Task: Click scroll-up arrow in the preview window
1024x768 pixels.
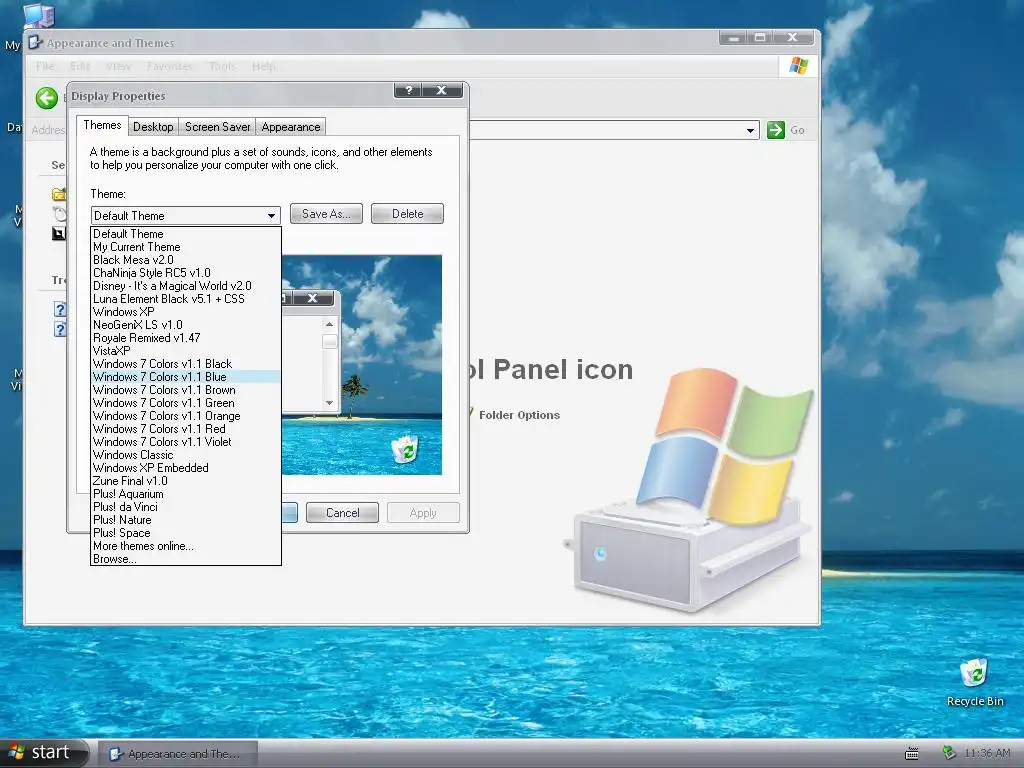Action: click(x=329, y=325)
